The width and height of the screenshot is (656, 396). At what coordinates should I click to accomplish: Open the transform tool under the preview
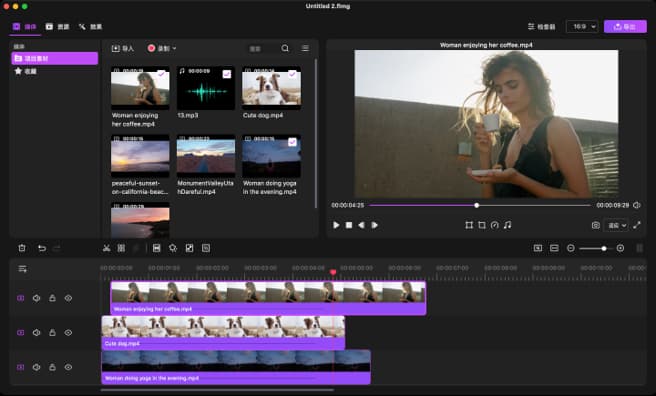[x=469, y=225]
